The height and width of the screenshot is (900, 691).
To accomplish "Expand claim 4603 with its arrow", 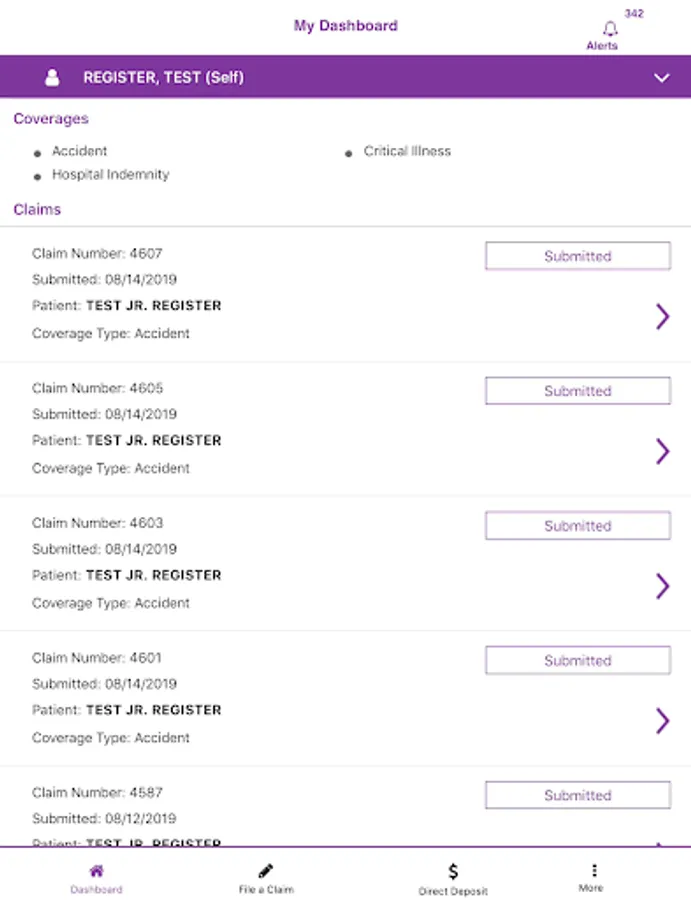I will 662,586.
